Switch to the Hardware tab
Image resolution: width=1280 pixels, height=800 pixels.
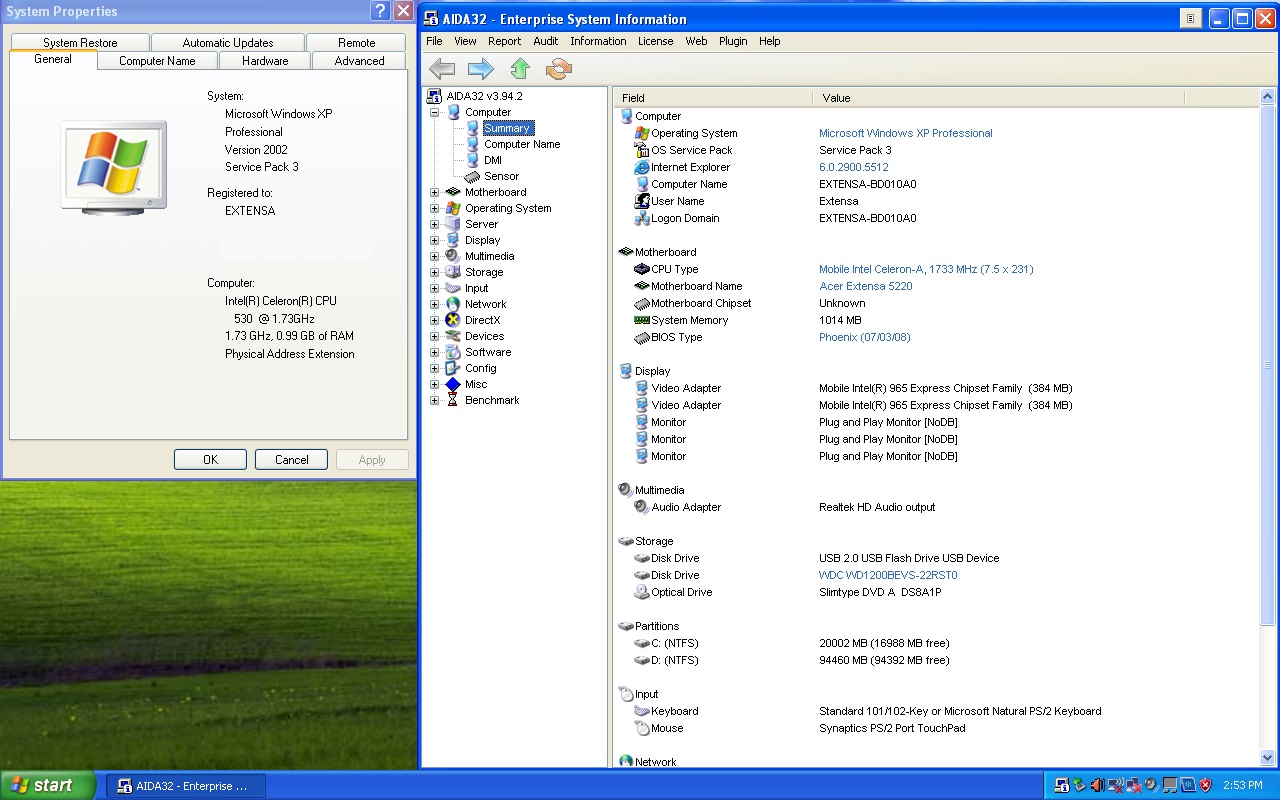[265, 61]
